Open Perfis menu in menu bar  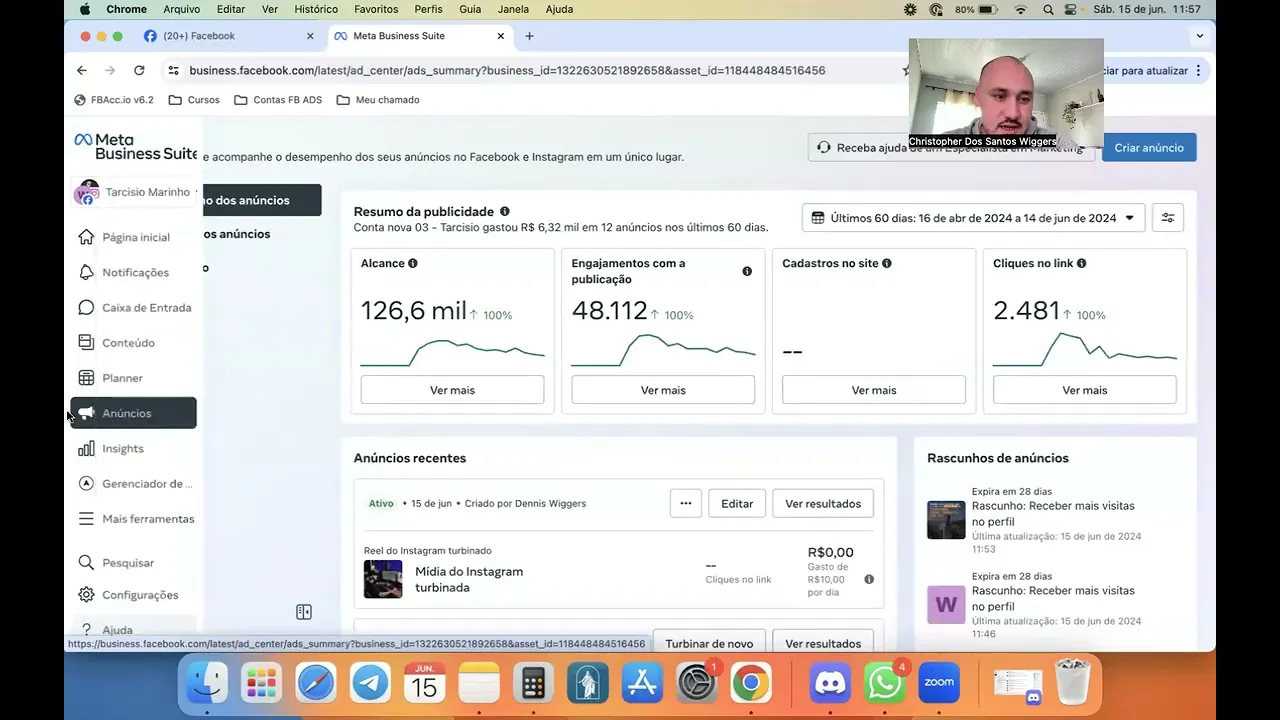428,9
